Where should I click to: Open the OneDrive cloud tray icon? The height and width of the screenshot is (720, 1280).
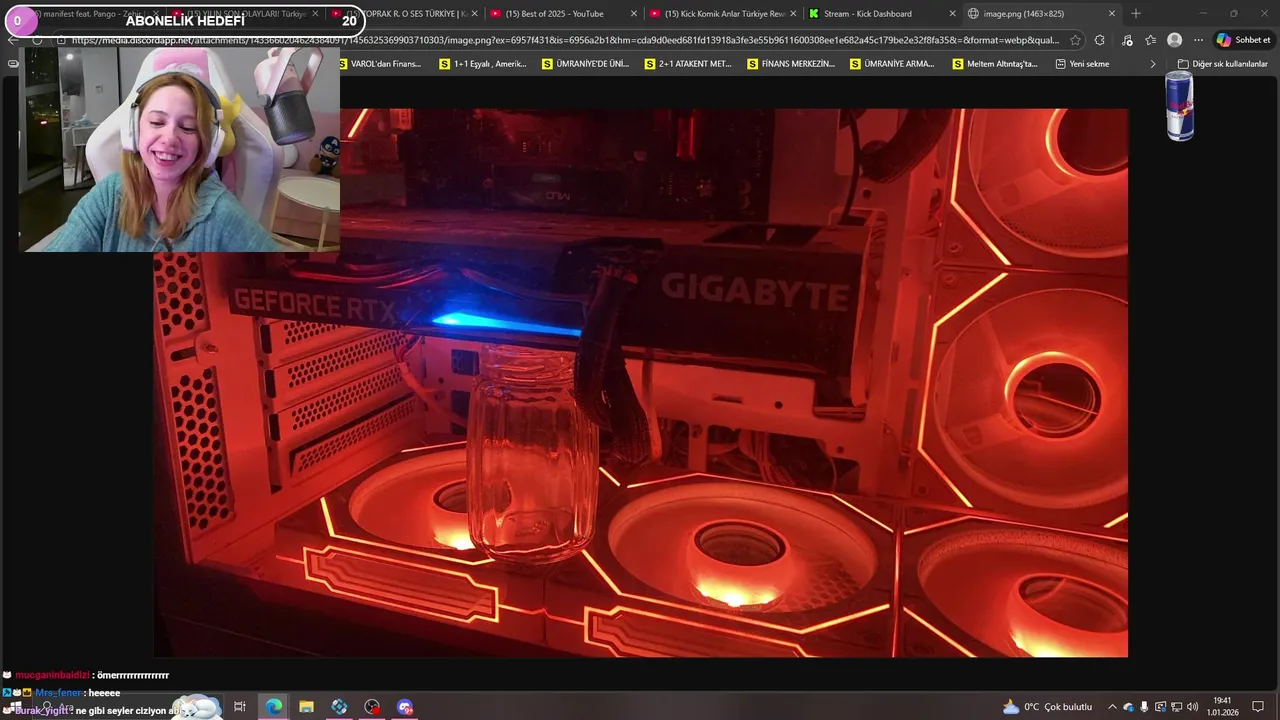coord(1129,707)
